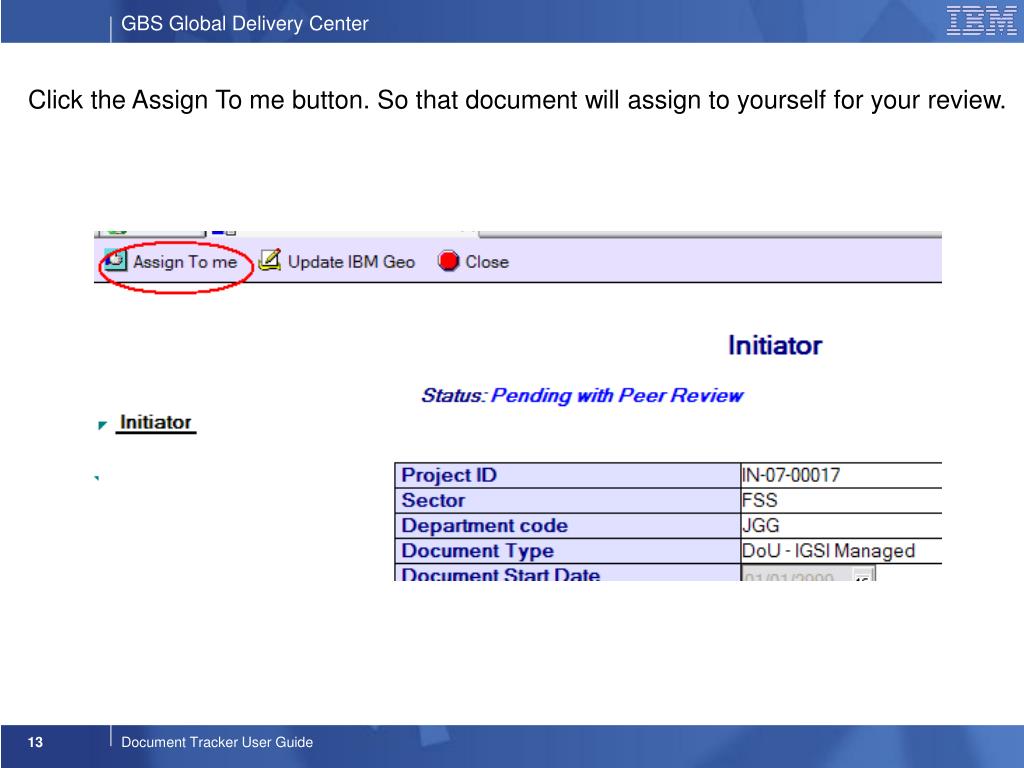Click the Assign To me label
1024x768 pixels.
185,262
